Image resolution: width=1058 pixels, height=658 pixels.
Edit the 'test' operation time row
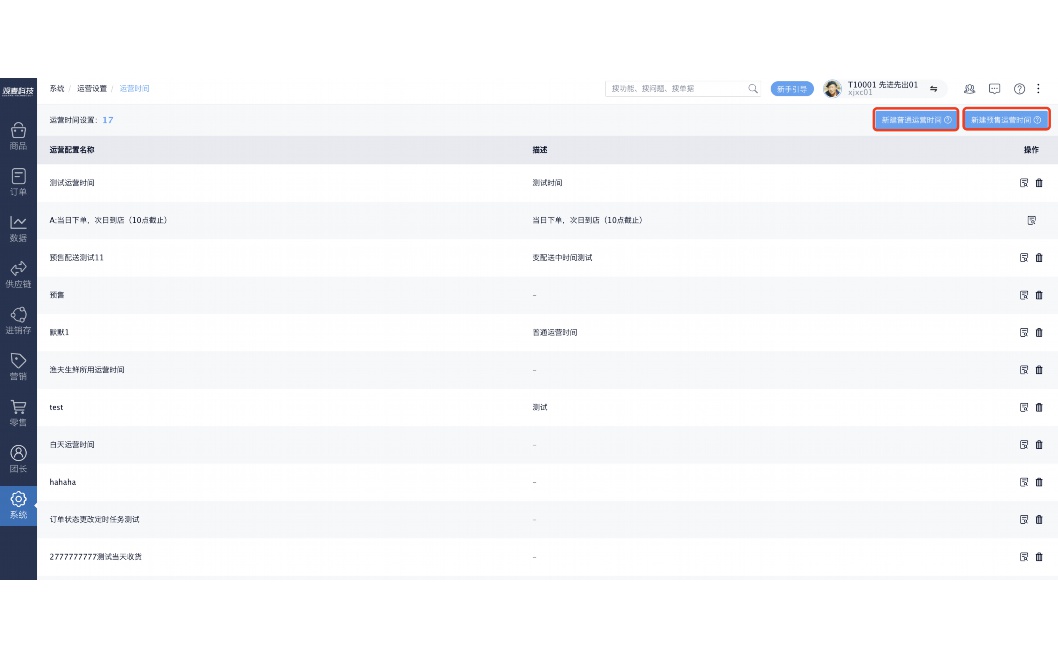1024,407
